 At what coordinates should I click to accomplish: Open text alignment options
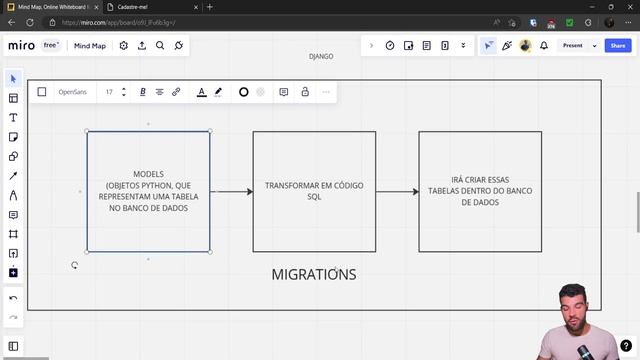pyautogui.click(x=159, y=92)
